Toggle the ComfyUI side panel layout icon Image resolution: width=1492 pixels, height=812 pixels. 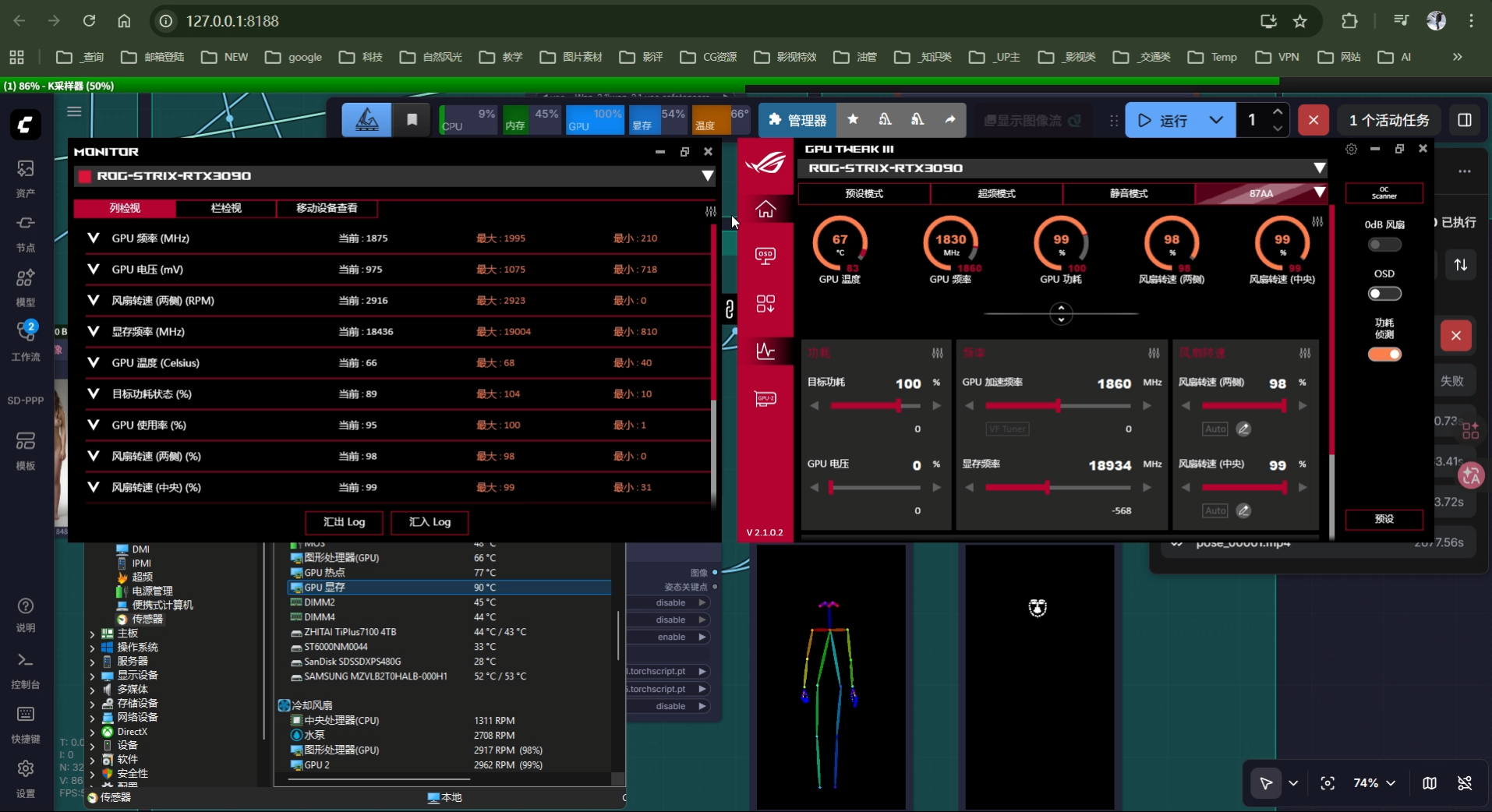coord(1465,120)
